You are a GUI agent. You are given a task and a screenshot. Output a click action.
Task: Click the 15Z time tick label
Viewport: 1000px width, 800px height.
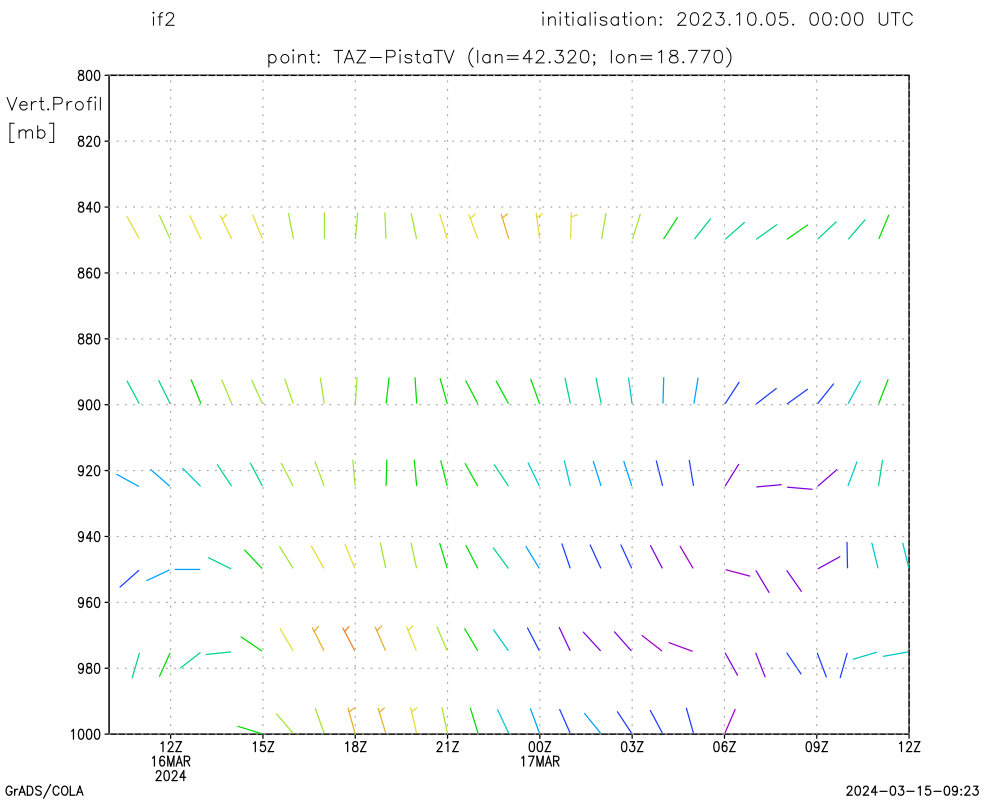pos(263,747)
